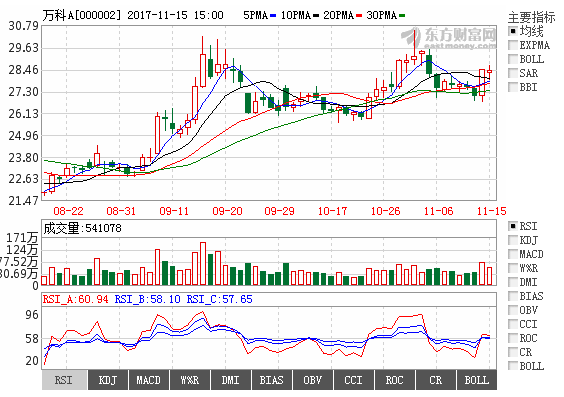The height and width of the screenshot is (397, 564).
Task: Select the KDJ radio in right list
Action: tap(513, 240)
